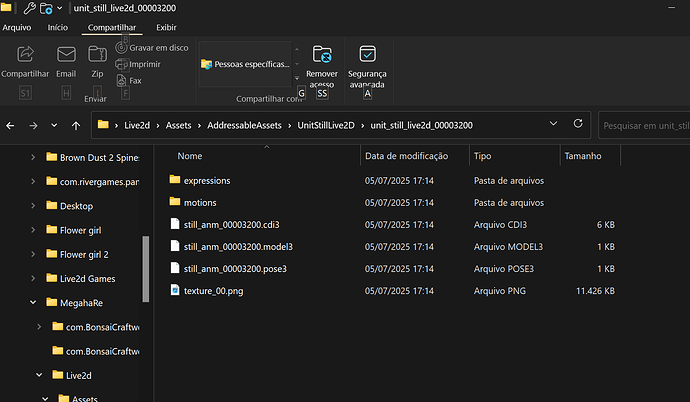Expand the Desktop tree node
The height and width of the screenshot is (402, 690).
coord(33,205)
